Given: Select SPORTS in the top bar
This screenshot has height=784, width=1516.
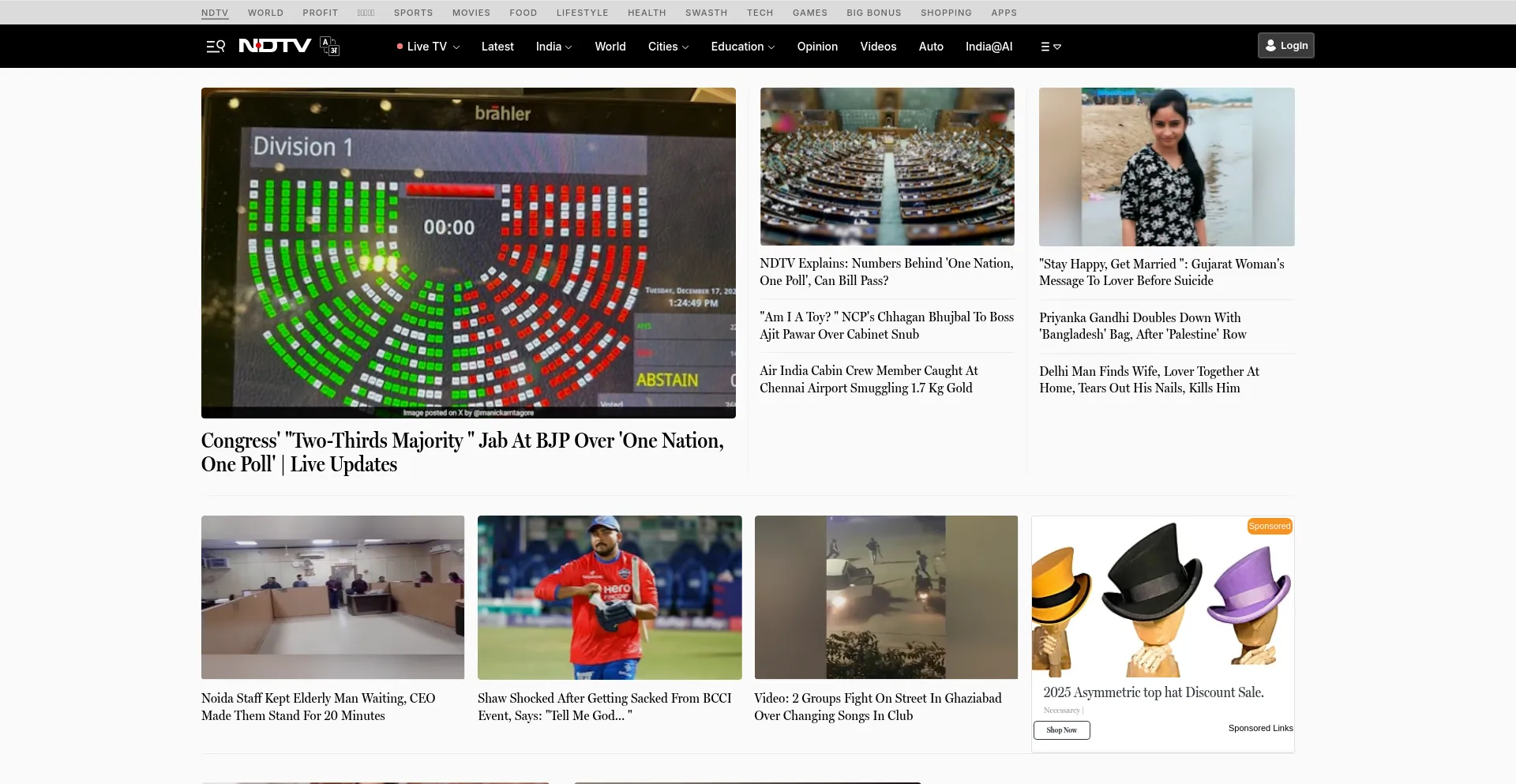Looking at the screenshot, I should [x=413, y=13].
